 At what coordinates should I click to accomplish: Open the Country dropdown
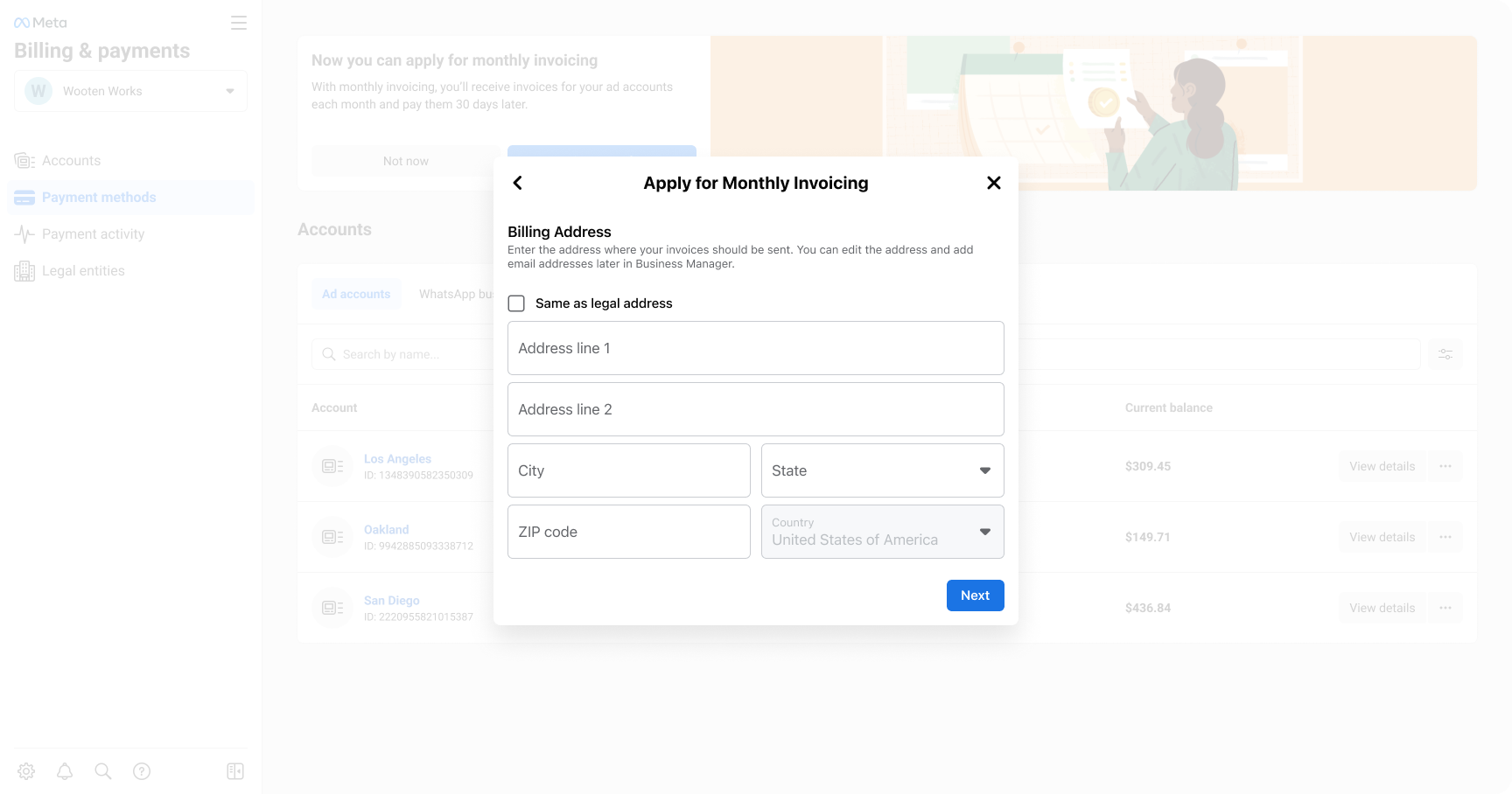coord(883,532)
